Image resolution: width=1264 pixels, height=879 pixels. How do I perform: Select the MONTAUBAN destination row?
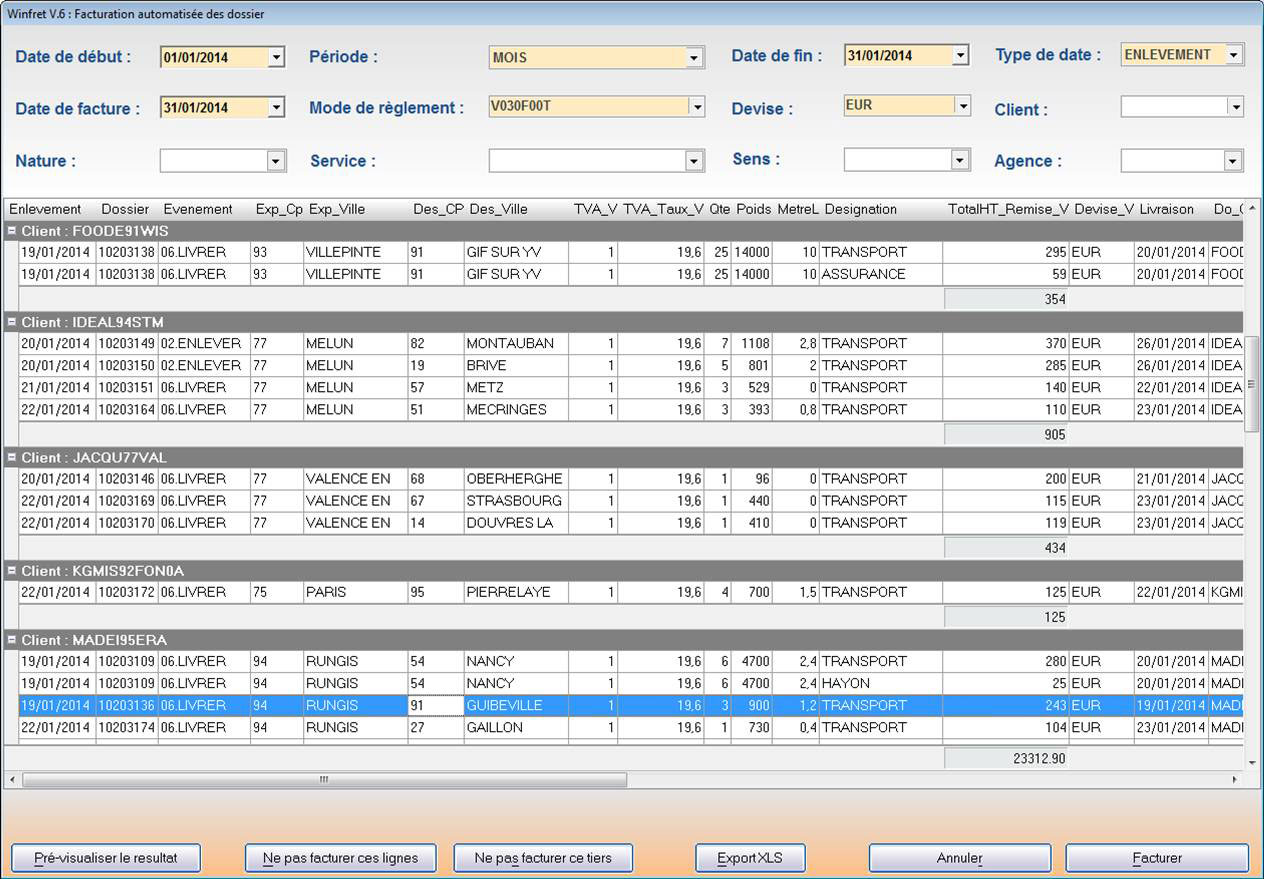(x=510, y=343)
